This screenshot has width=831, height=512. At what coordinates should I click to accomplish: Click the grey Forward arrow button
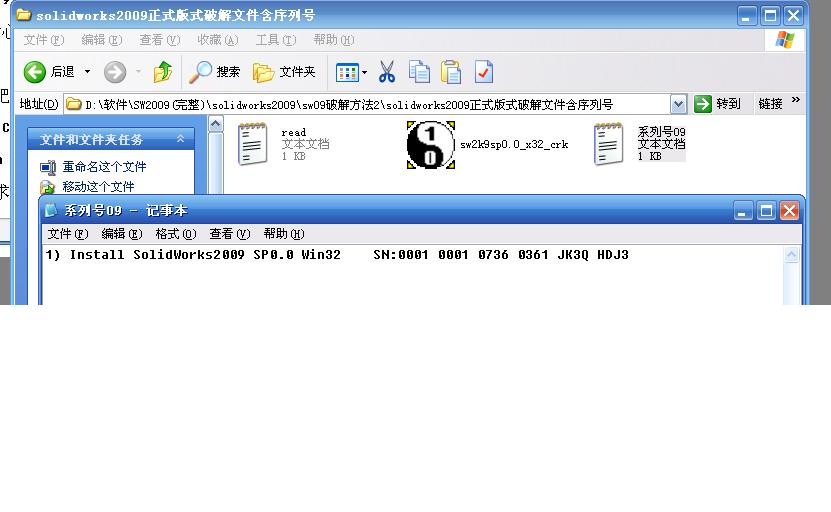[x=115, y=72]
